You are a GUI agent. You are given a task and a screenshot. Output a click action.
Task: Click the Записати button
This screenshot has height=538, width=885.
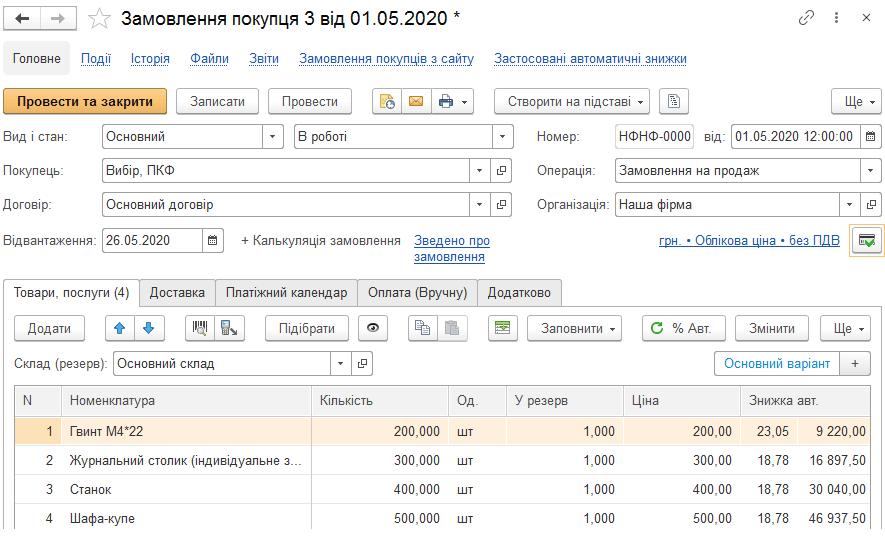coord(217,102)
